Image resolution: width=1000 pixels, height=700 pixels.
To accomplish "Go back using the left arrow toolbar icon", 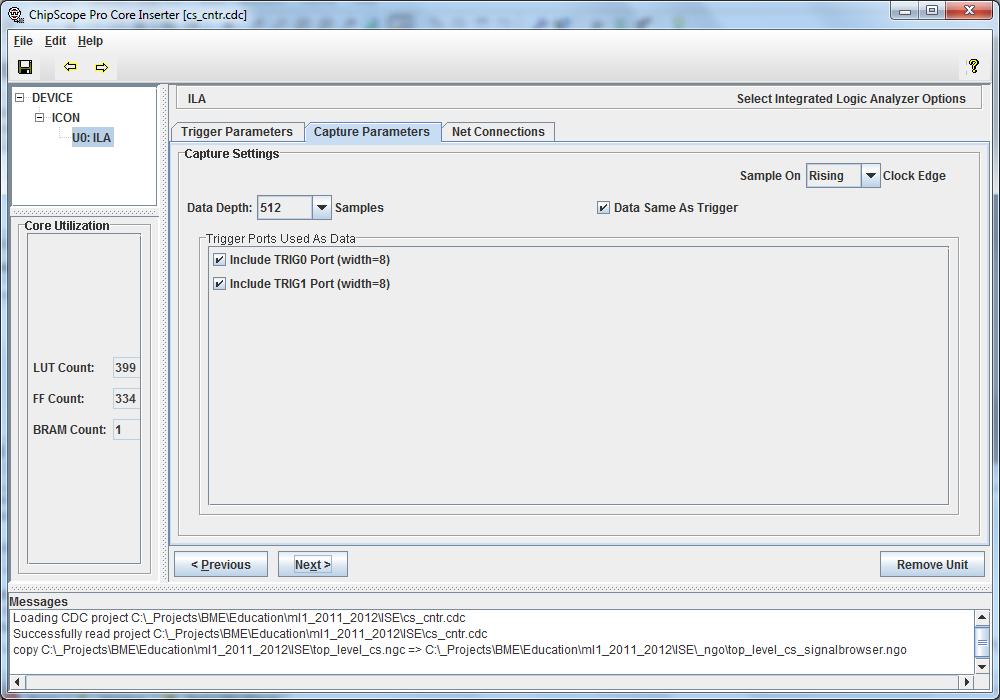I will 70,67.
